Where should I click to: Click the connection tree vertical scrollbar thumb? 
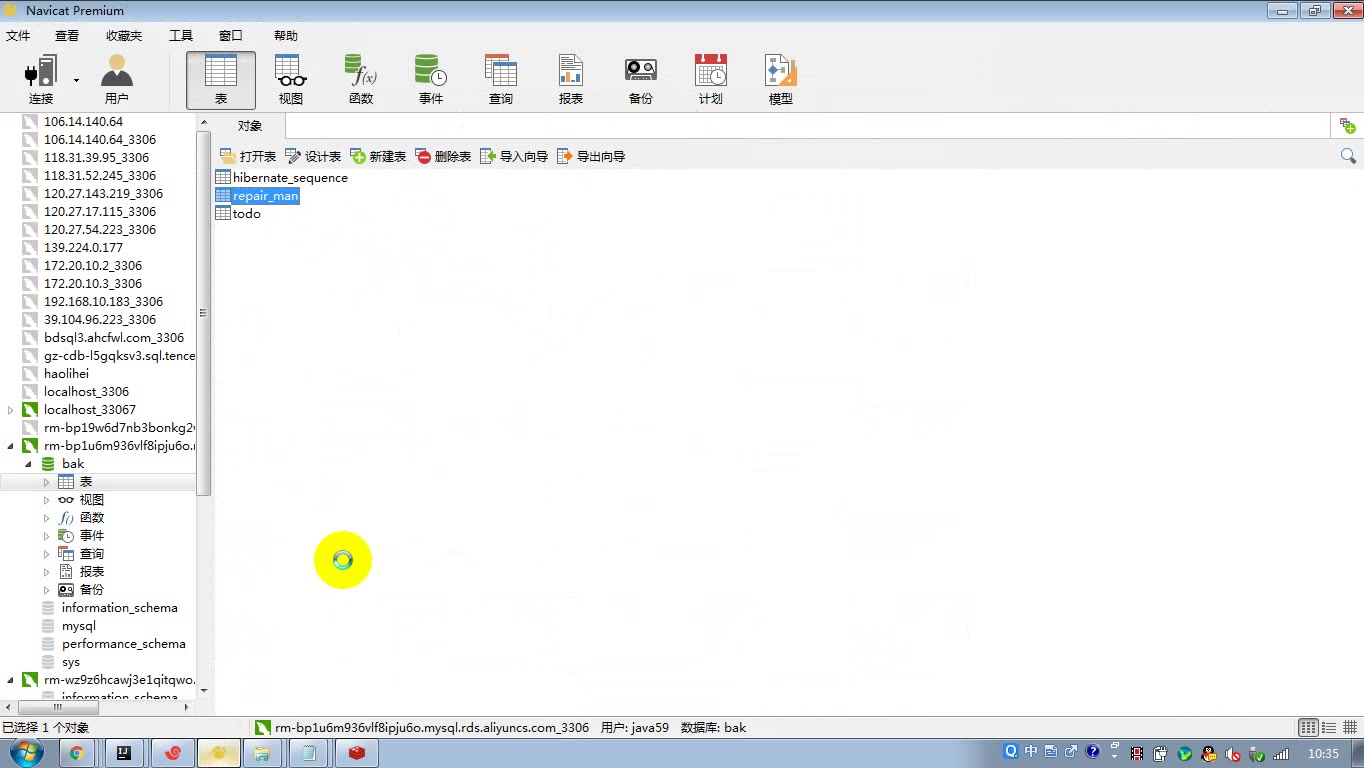pos(204,313)
